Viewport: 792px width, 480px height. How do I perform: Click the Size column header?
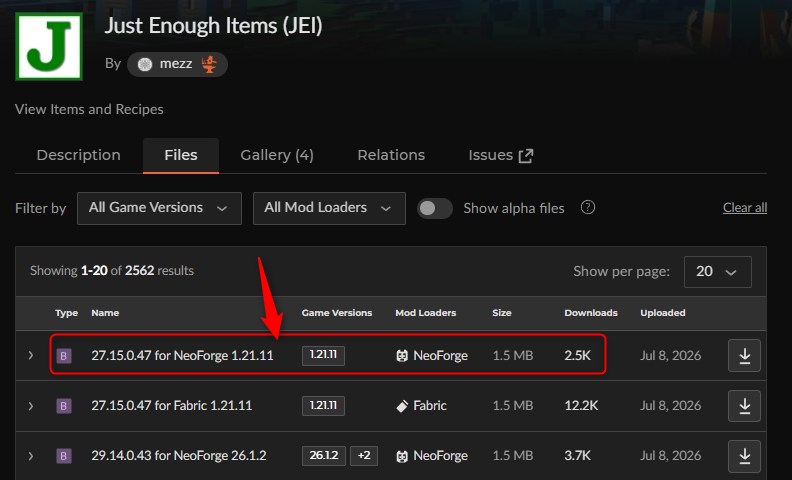[x=502, y=313]
